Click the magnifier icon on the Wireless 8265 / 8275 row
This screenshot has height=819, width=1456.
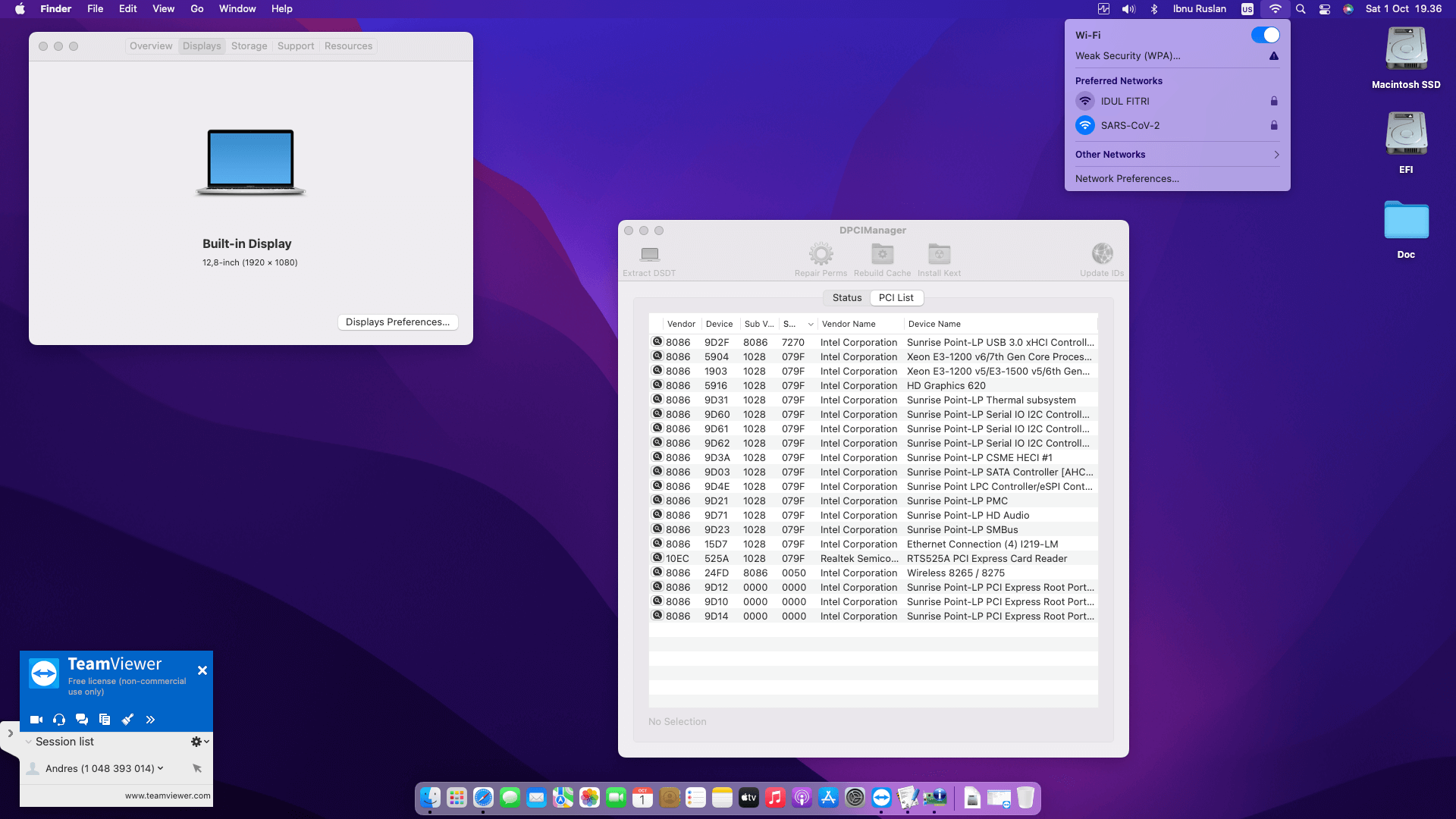[657, 573]
